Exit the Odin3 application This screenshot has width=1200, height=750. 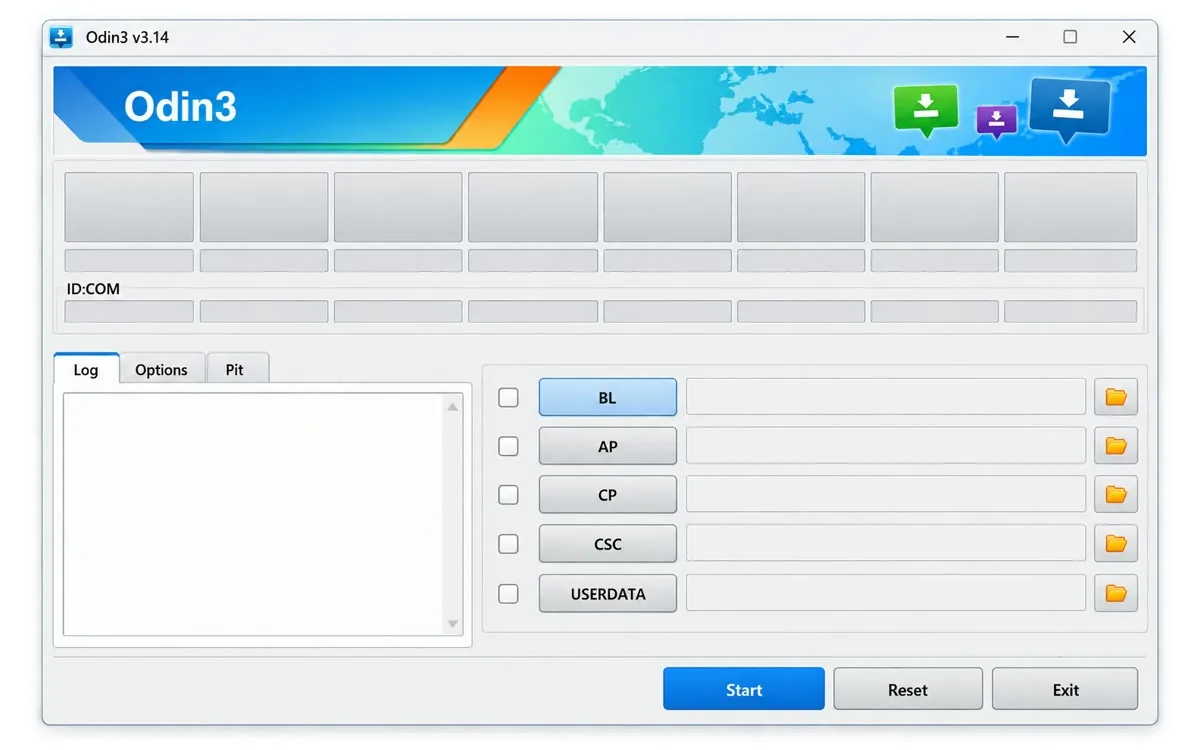pyautogui.click(x=1065, y=689)
